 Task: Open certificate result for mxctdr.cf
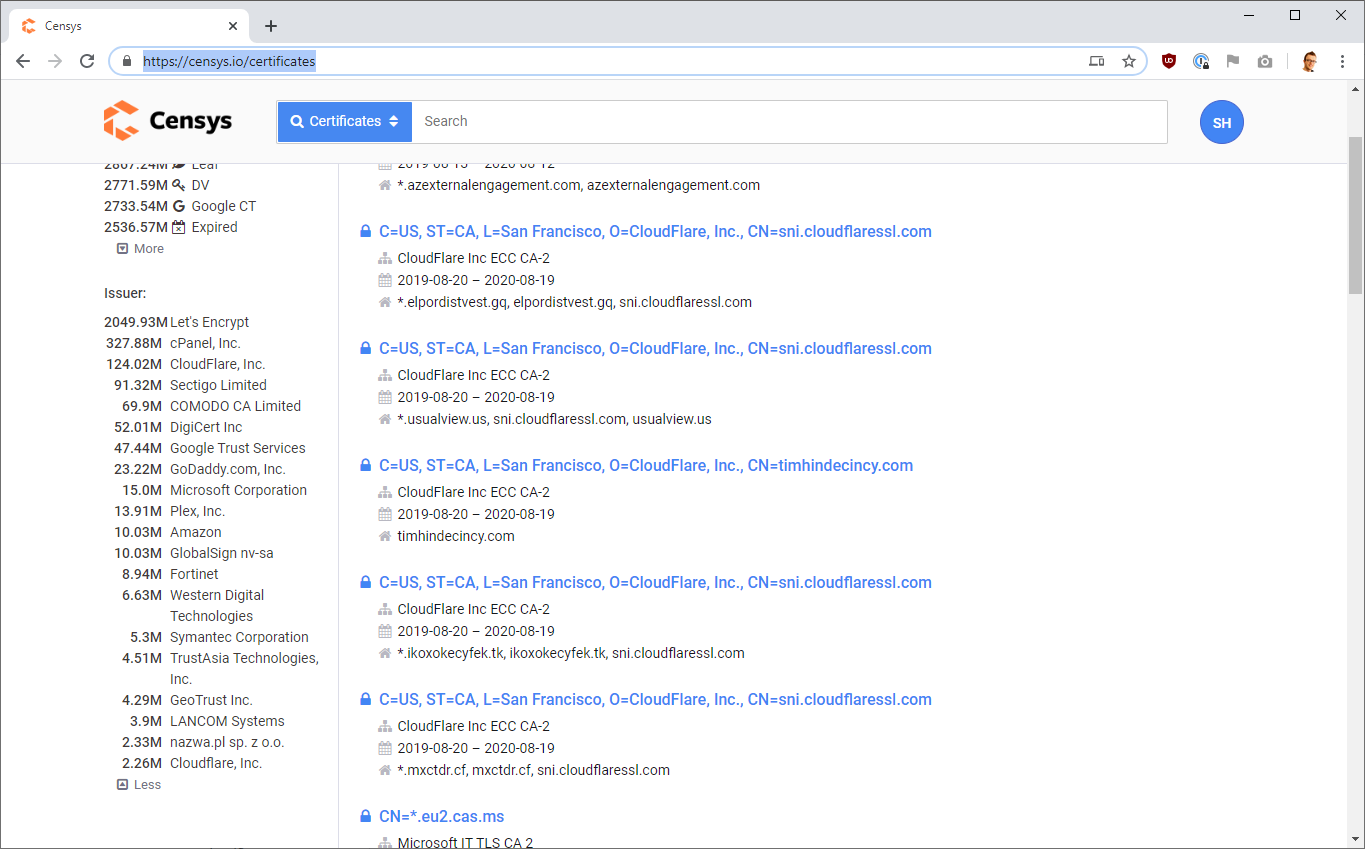pyautogui.click(x=655, y=699)
